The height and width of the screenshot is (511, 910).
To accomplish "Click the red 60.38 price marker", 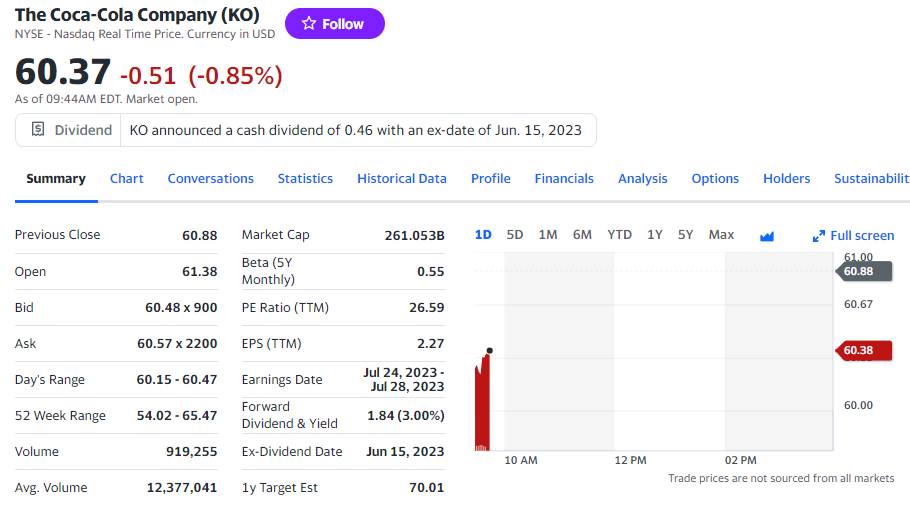I will (864, 351).
